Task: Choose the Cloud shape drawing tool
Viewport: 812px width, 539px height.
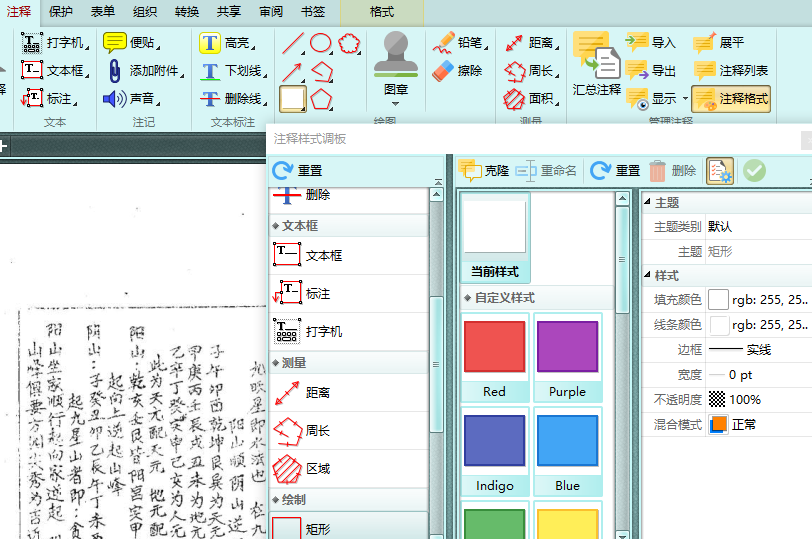Action: 350,43
